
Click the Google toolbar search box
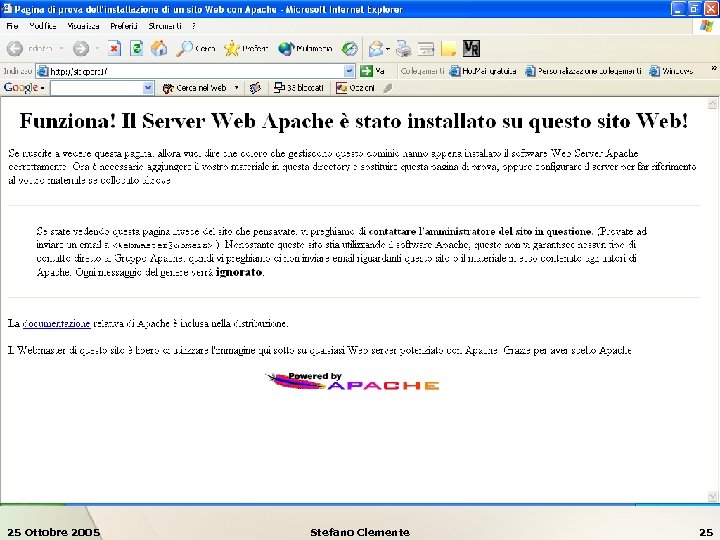(x=96, y=88)
